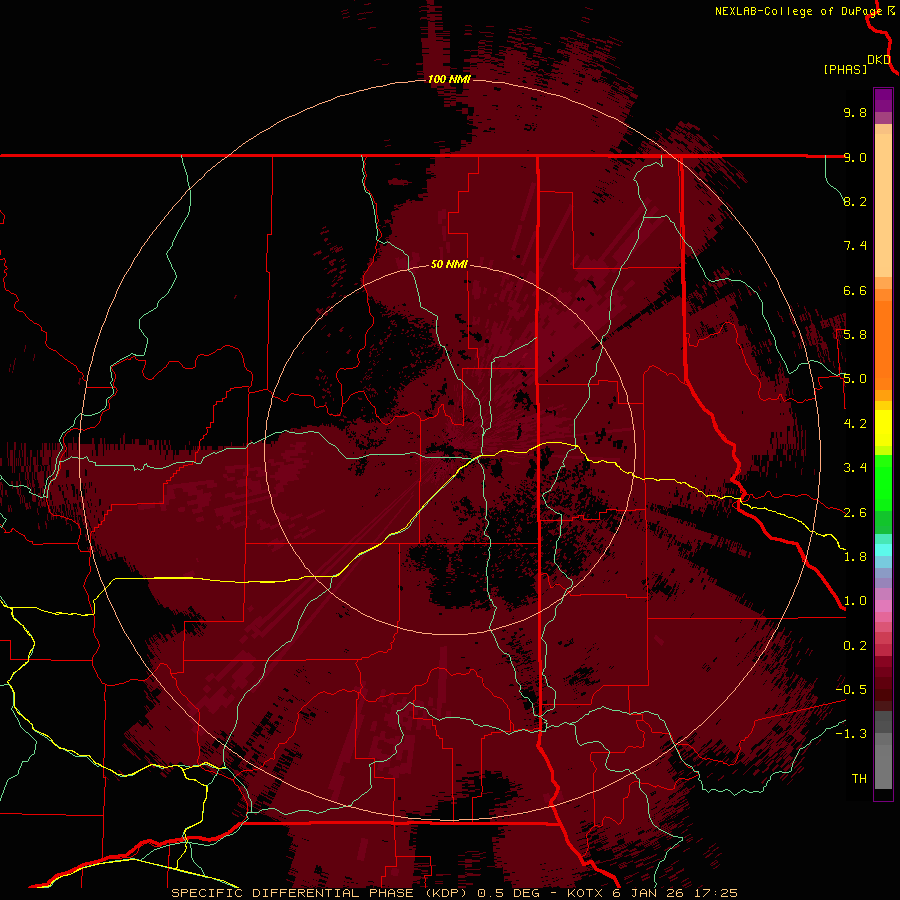Click the "TH" threshold label on the legend
This screenshot has width=900, height=900.
(x=859, y=779)
